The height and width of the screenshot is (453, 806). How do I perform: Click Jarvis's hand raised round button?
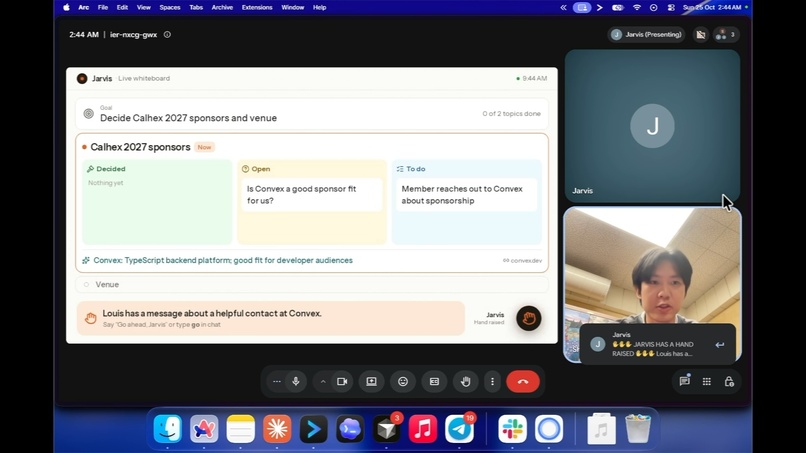click(x=528, y=318)
